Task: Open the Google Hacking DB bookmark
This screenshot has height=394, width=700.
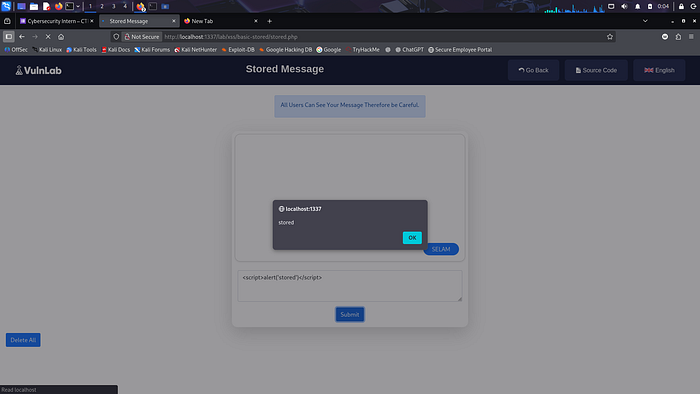Action: (285, 50)
